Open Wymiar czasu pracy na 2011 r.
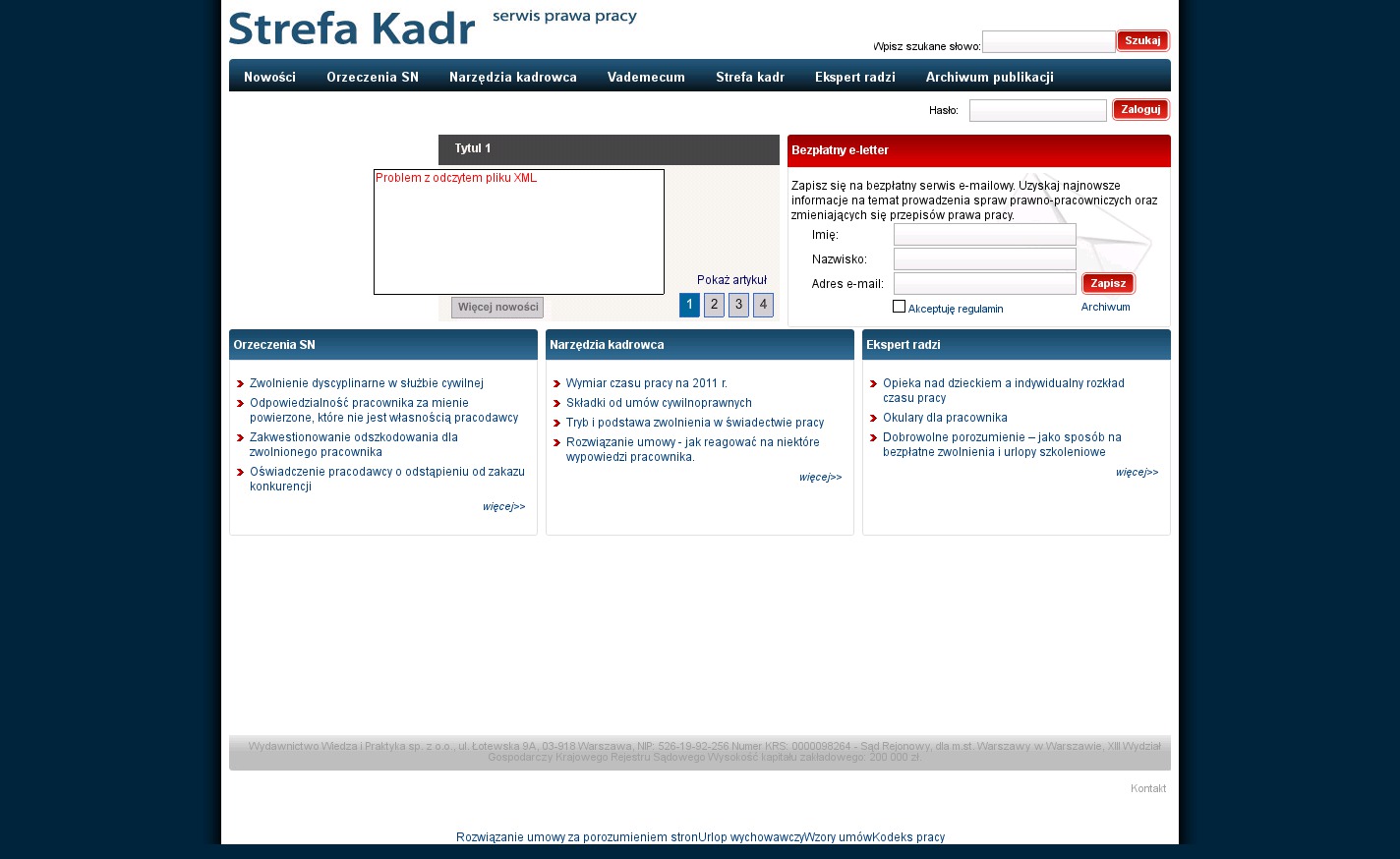 (646, 383)
